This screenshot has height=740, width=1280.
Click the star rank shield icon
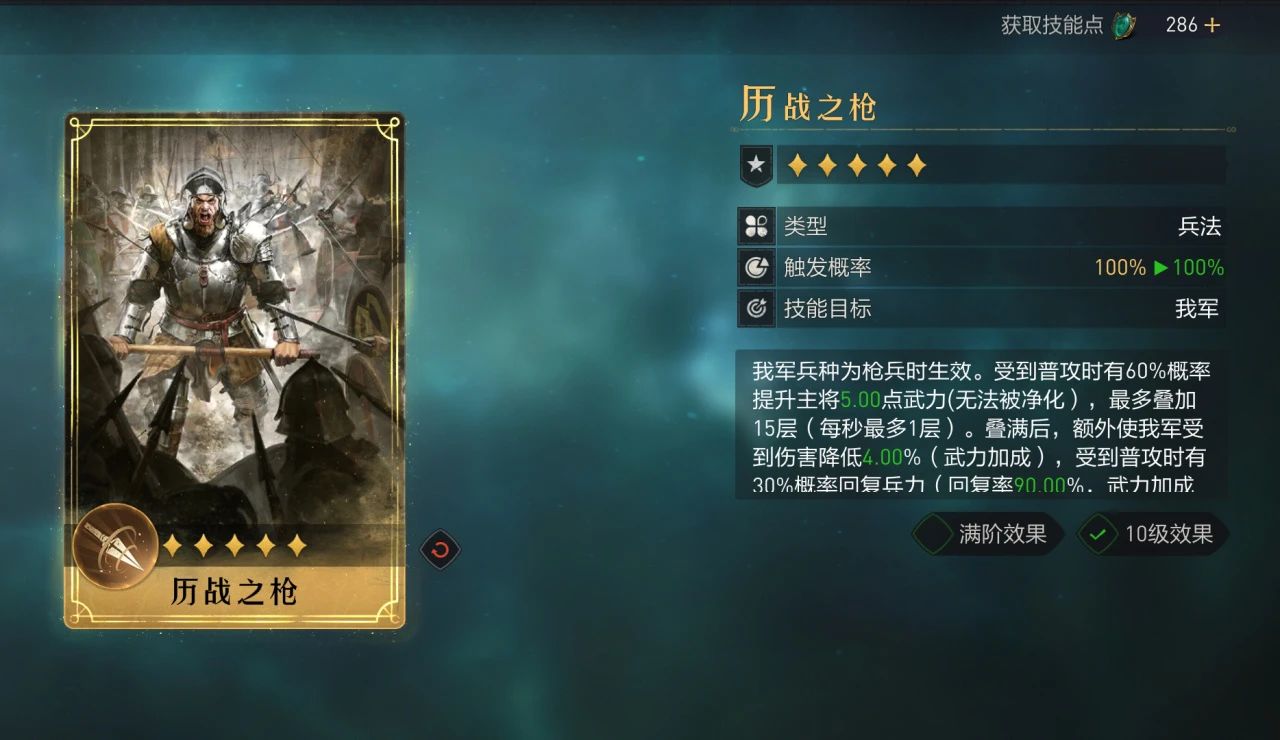click(x=756, y=165)
